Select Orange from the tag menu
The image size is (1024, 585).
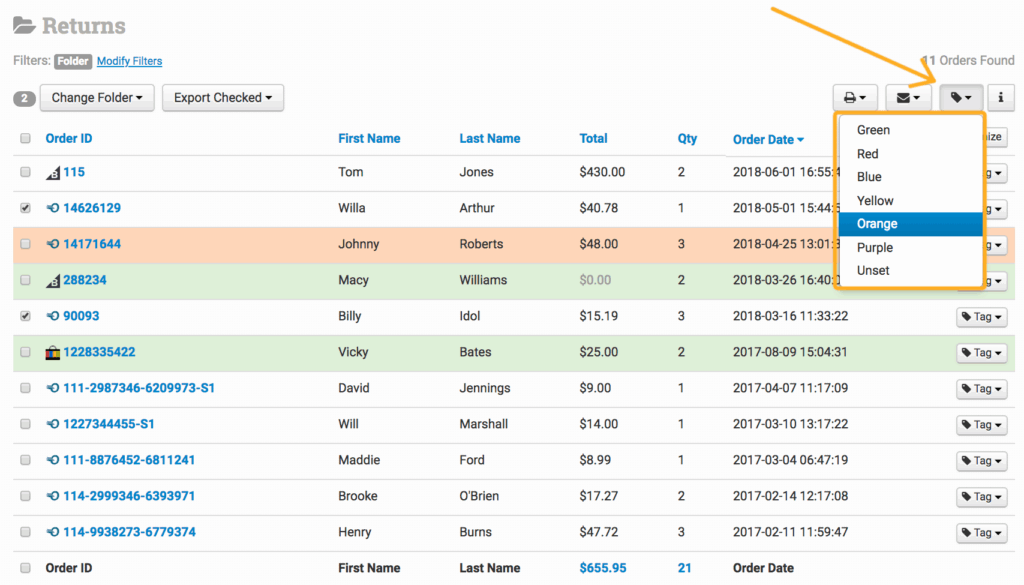[x=877, y=224]
